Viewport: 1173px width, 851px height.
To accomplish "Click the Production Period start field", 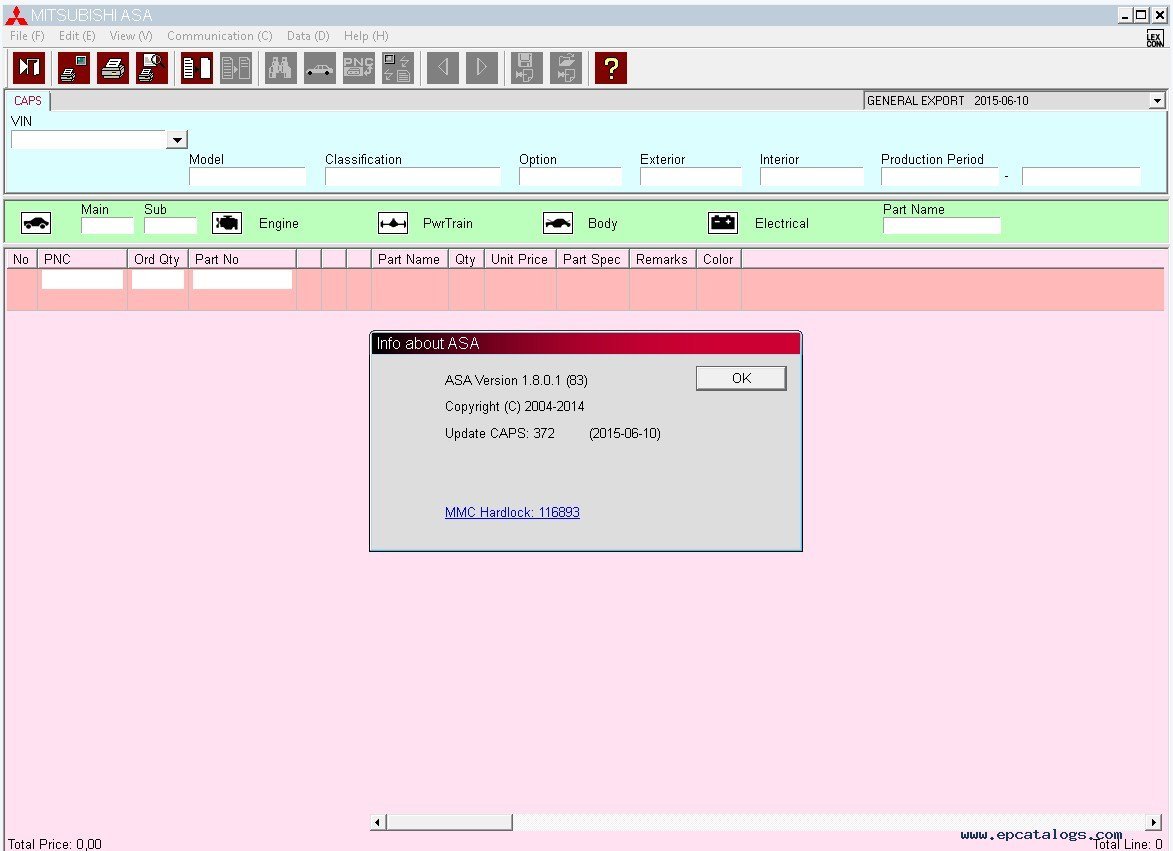I will click(x=940, y=176).
